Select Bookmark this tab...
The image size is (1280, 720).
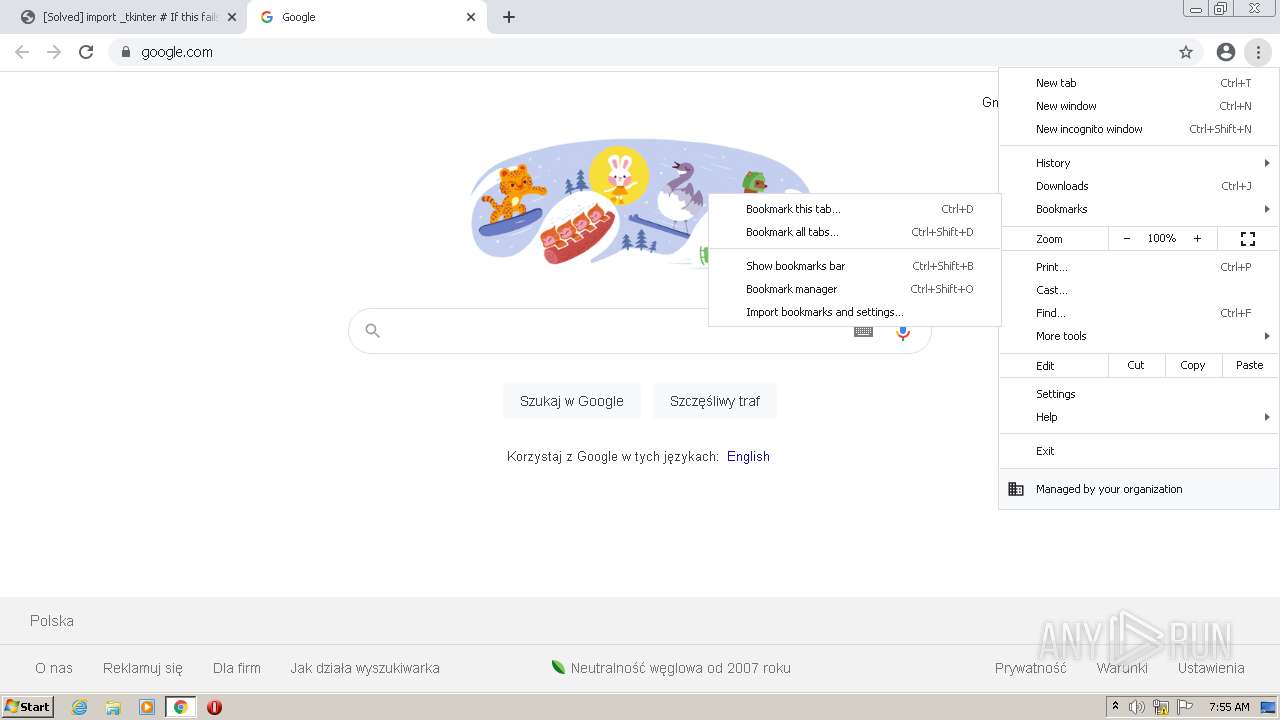(x=854, y=209)
